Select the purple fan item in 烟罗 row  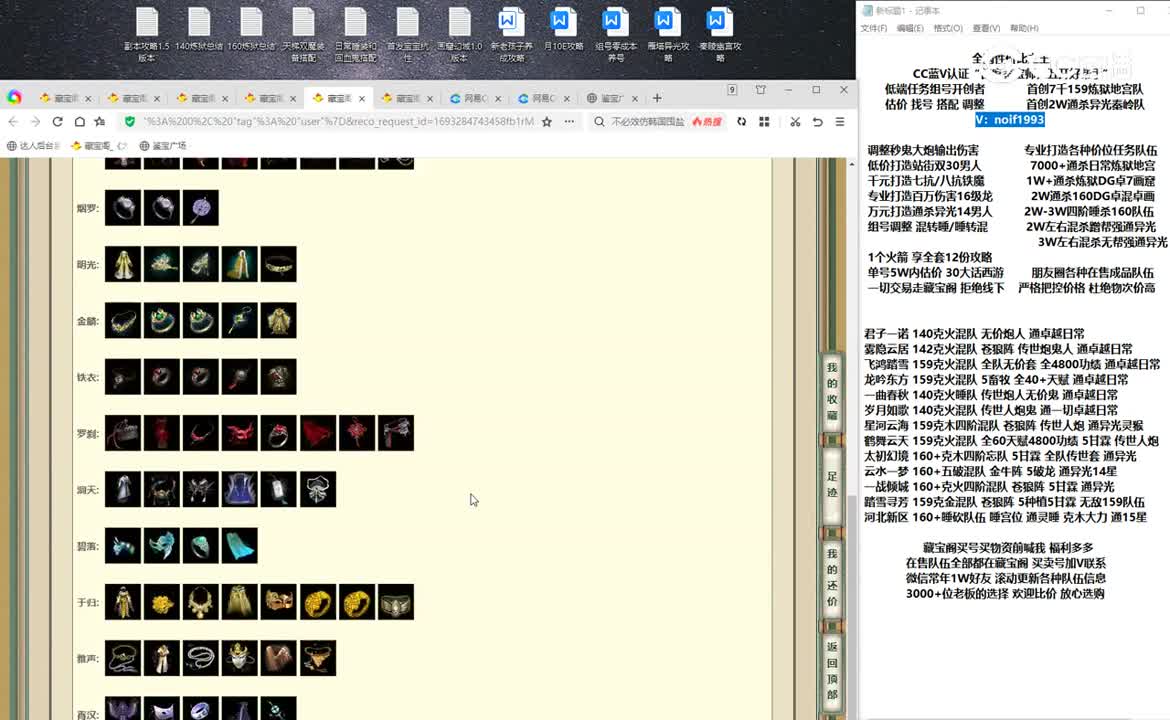tap(201, 208)
